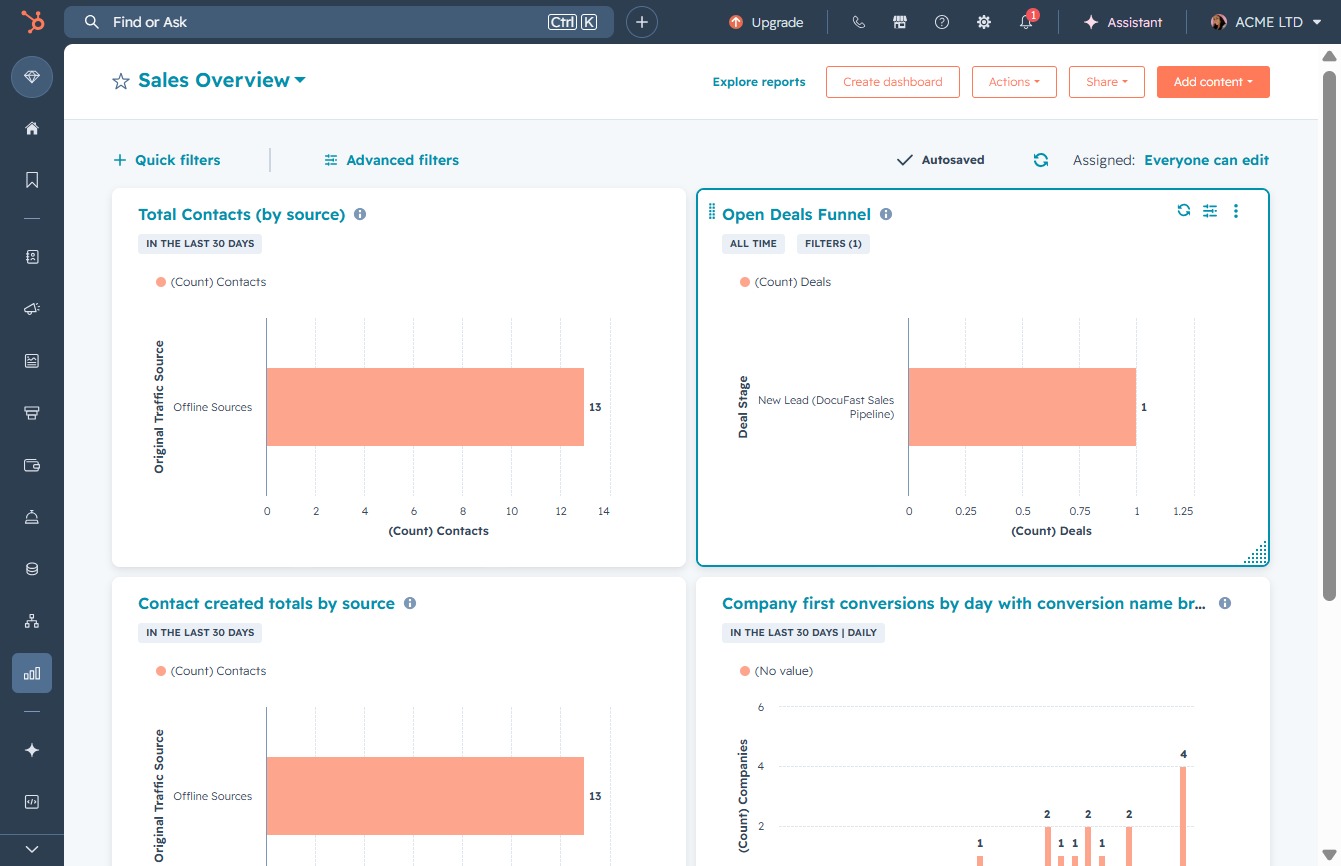Refresh the Open Deals Funnel report
The image size is (1341, 866).
(x=1184, y=210)
